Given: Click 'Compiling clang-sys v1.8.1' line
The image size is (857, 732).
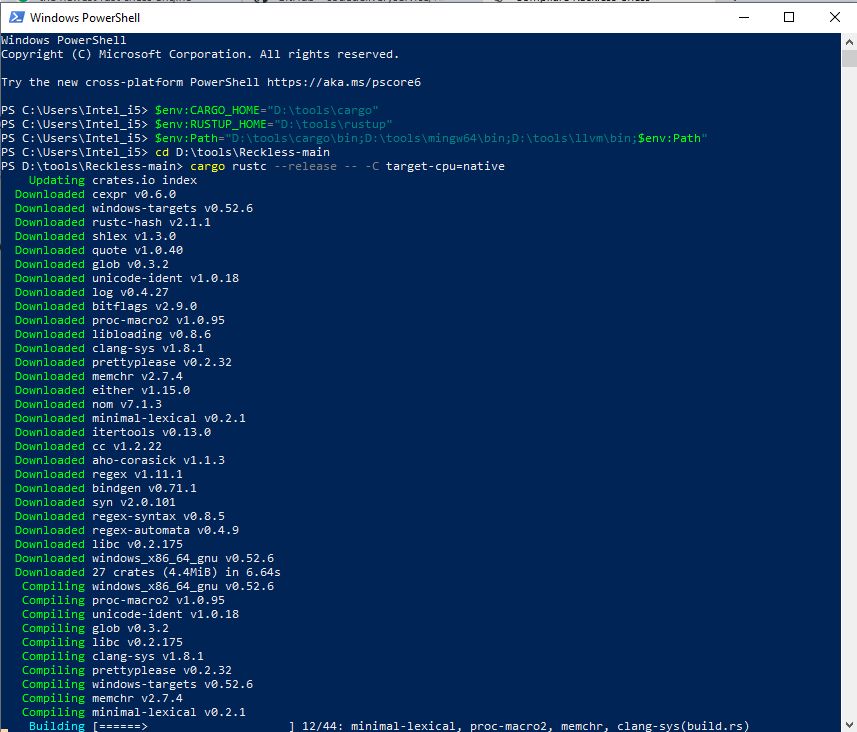Looking at the screenshot, I should 113,656.
